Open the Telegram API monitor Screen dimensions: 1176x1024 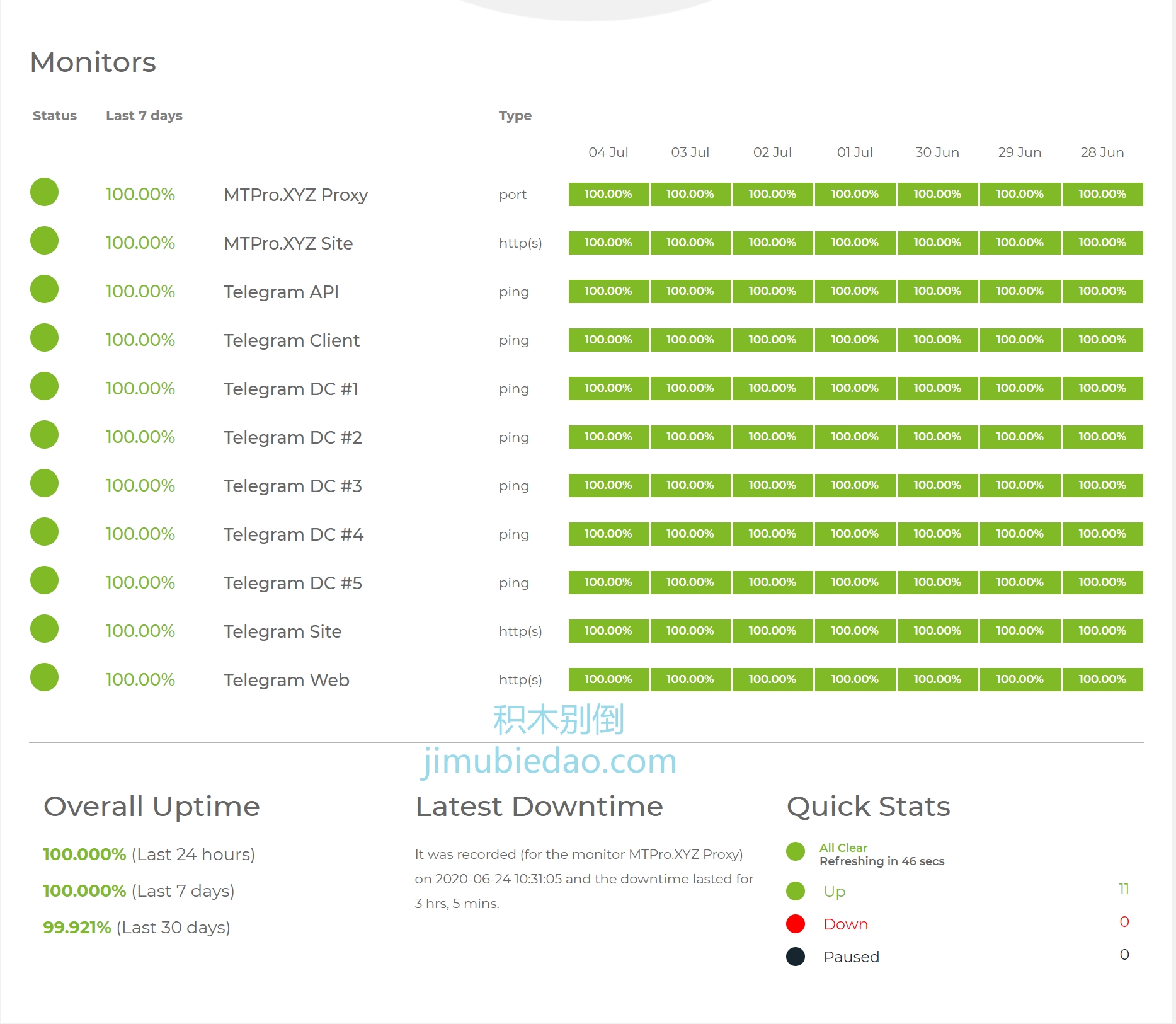[281, 292]
